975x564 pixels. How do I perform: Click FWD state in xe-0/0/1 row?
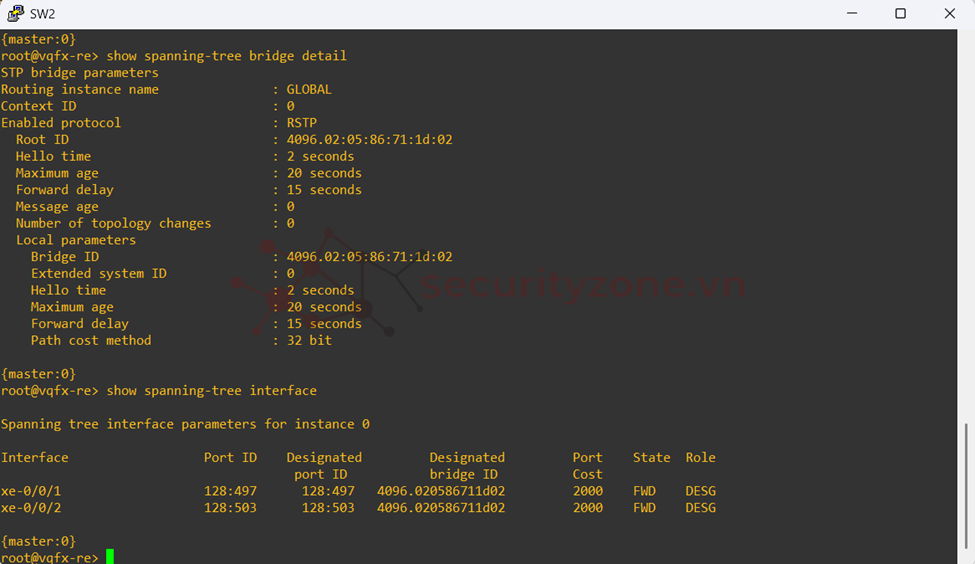(x=644, y=491)
